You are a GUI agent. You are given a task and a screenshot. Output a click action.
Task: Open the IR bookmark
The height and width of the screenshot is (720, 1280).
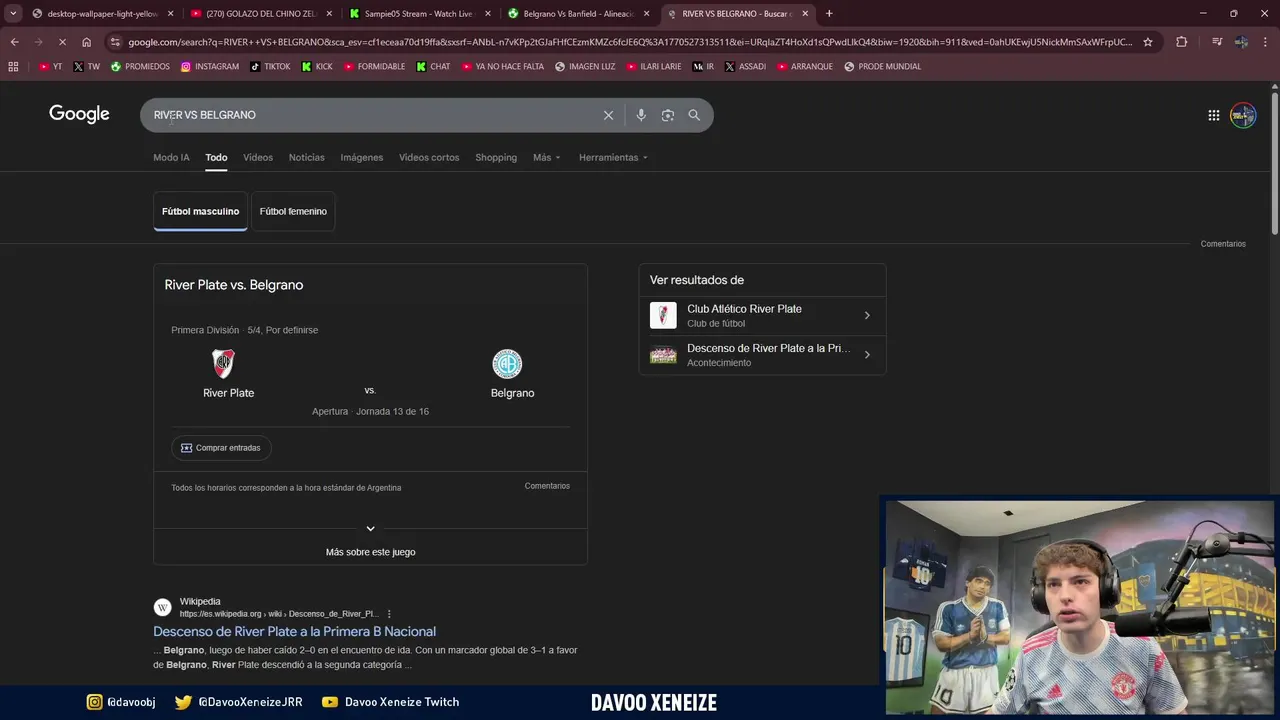click(x=704, y=67)
